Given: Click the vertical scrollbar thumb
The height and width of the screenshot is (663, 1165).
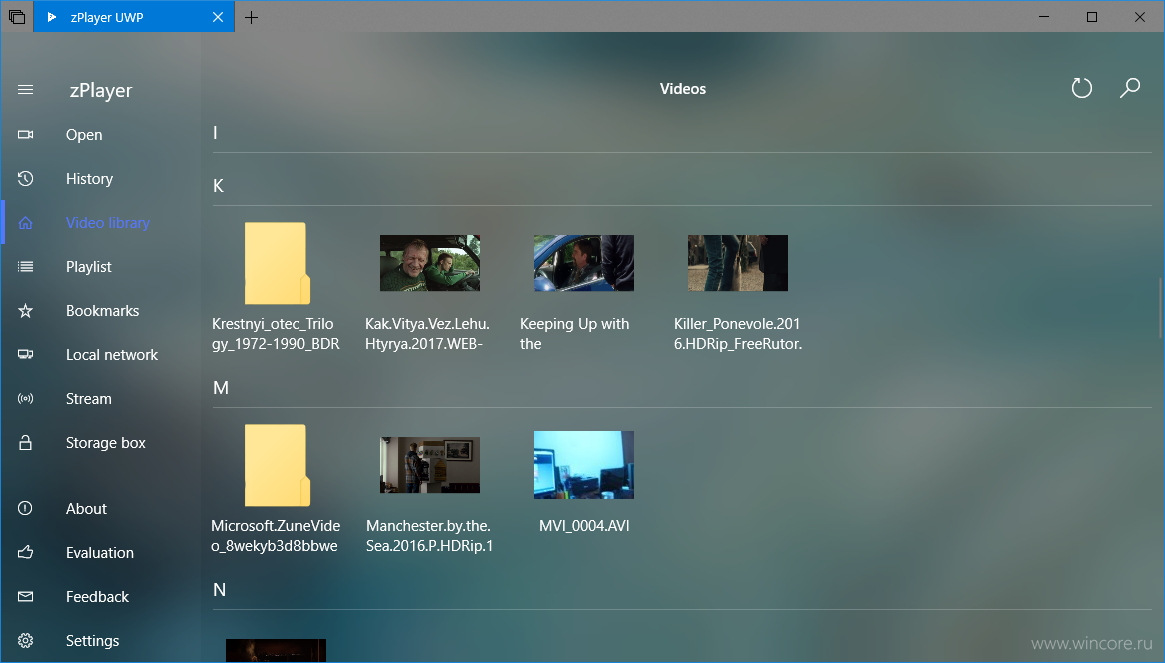Looking at the screenshot, I should (x=1161, y=308).
